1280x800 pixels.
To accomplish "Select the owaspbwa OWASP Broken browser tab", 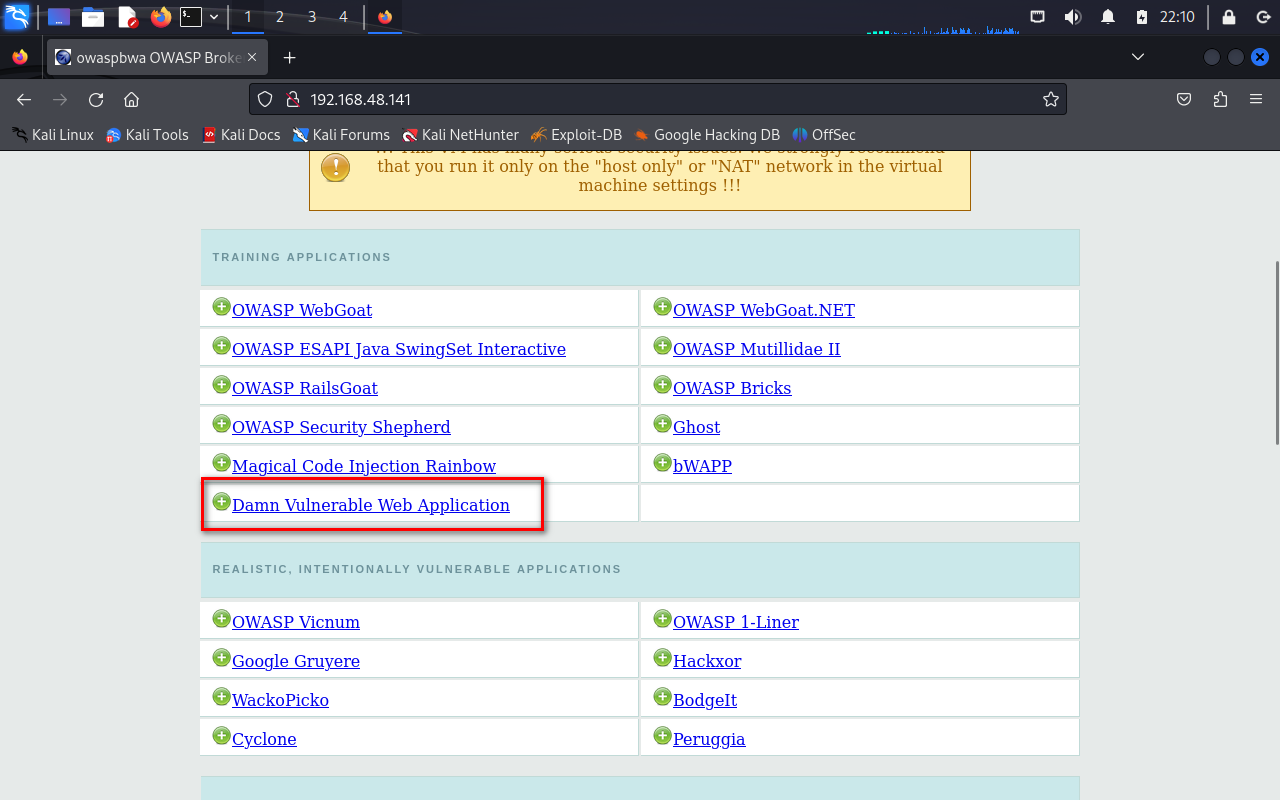I will (157, 57).
